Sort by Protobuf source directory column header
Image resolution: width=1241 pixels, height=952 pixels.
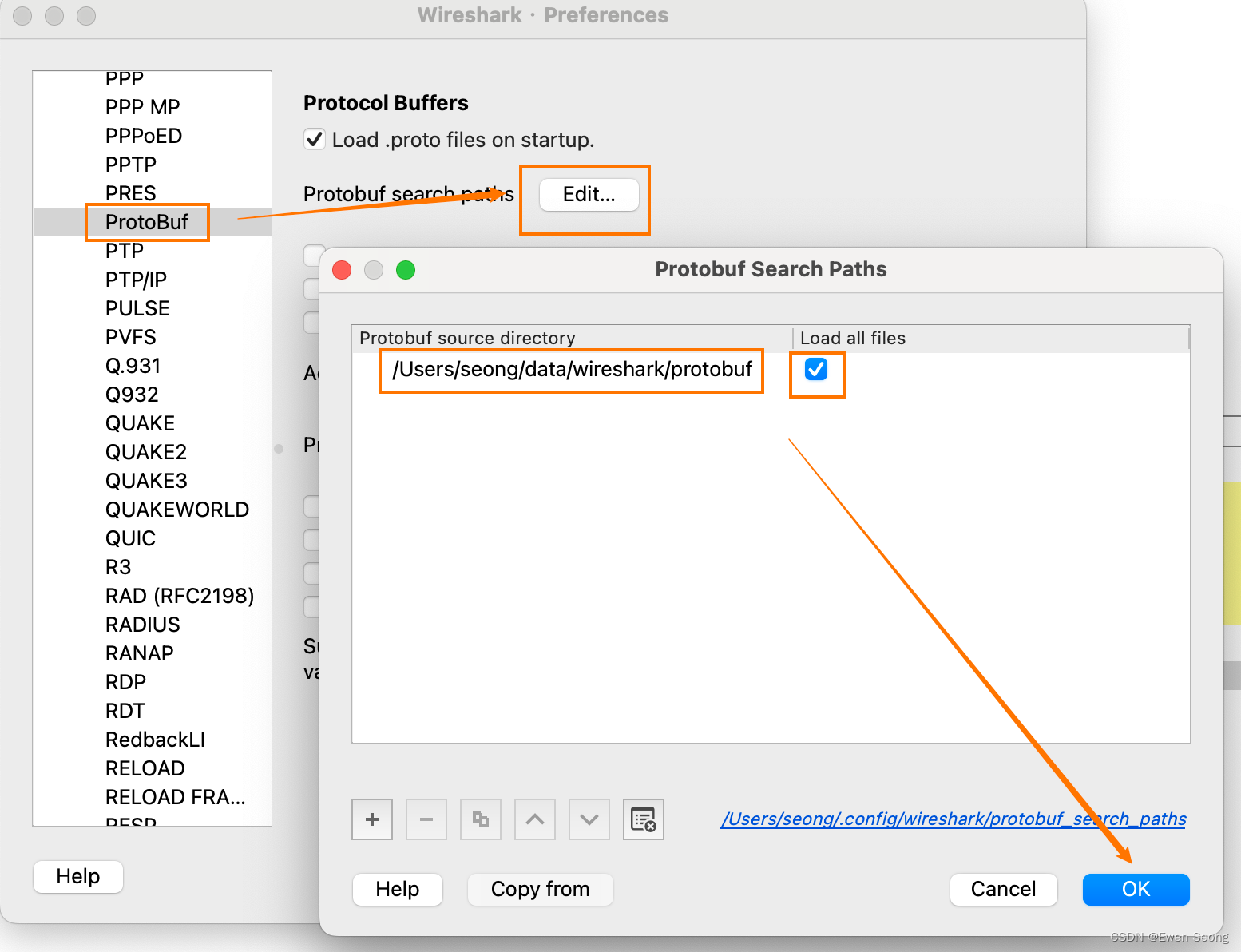pos(572,338)
